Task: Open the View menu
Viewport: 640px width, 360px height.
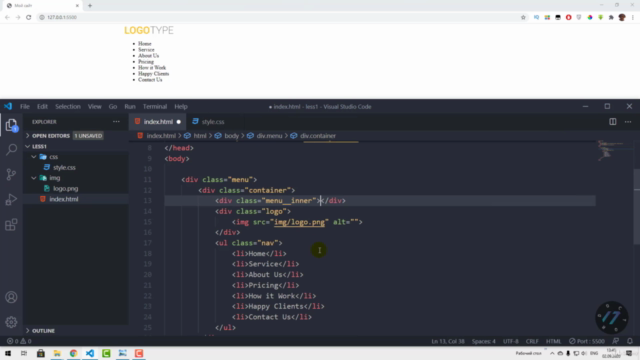Action: coord(94,107)
